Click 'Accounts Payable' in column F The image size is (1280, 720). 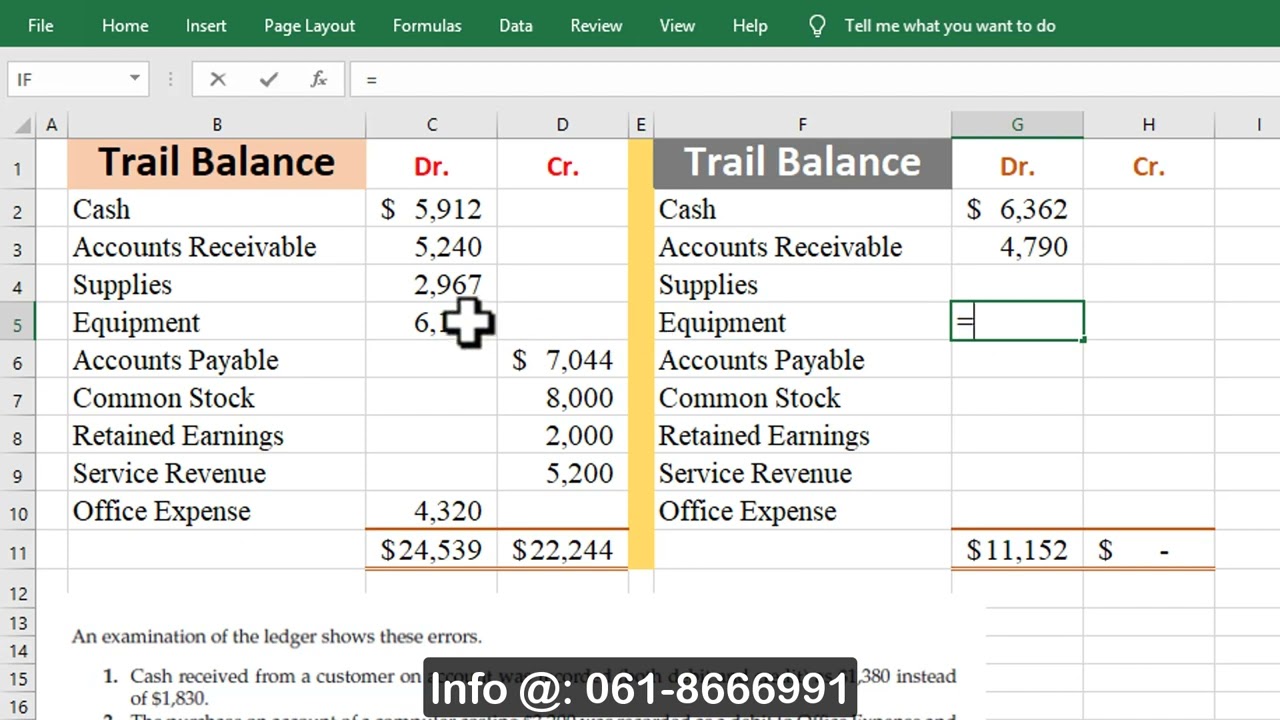coord(761,361)
